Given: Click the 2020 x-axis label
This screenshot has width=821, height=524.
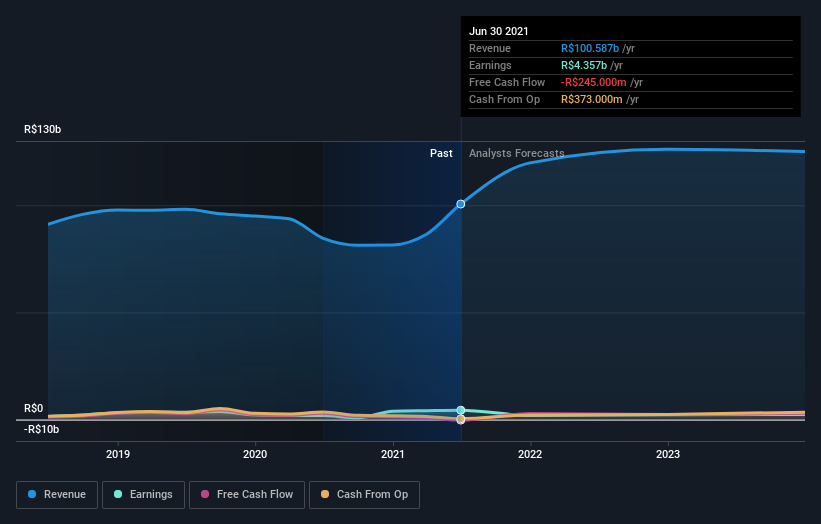Looking at the screenshot, I should pos(255,454).
